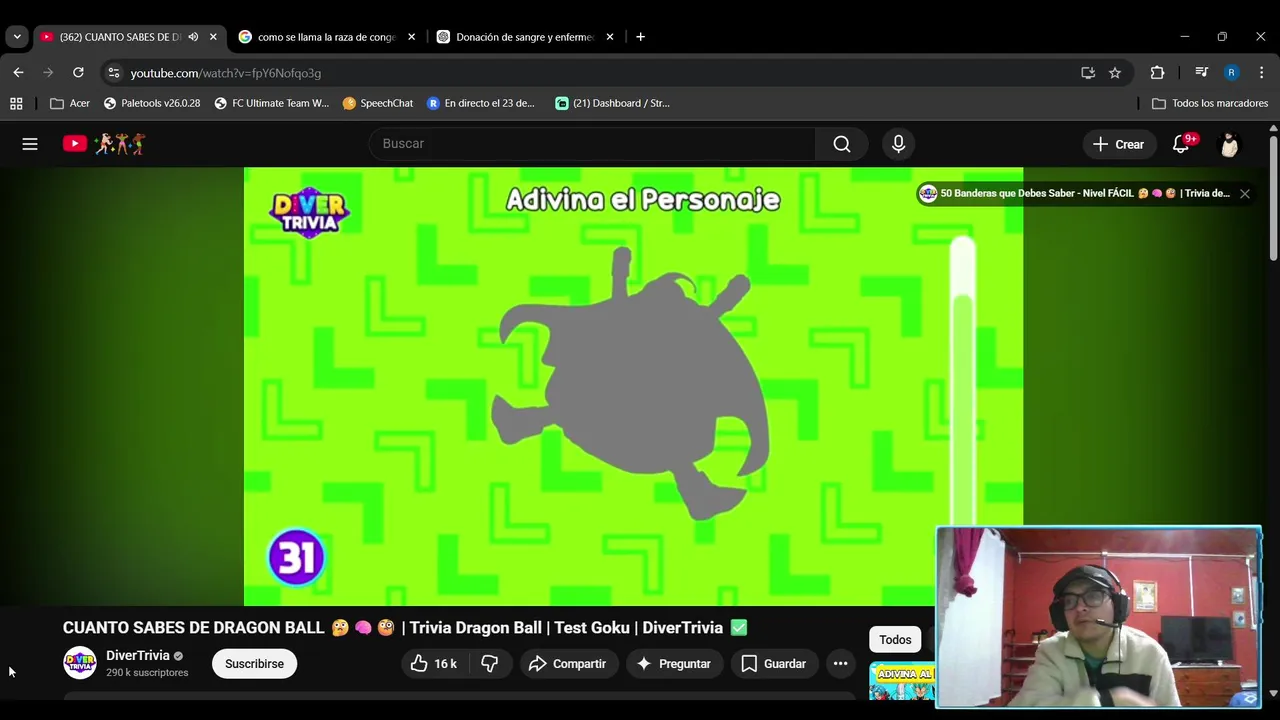Viewport: 1280px width, 720px height.
Task: Close the Google search tab
Action: click(x=411, y=37)
